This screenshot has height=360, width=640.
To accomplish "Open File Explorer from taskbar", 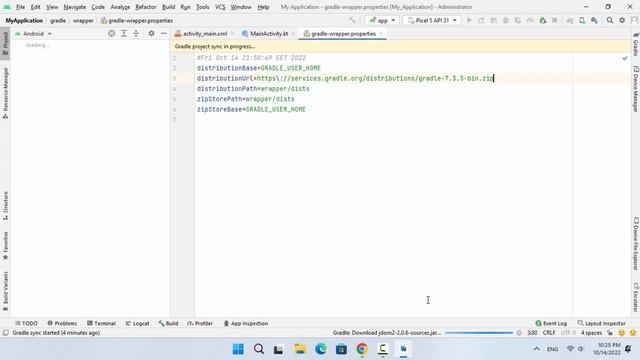I will 300,349.
